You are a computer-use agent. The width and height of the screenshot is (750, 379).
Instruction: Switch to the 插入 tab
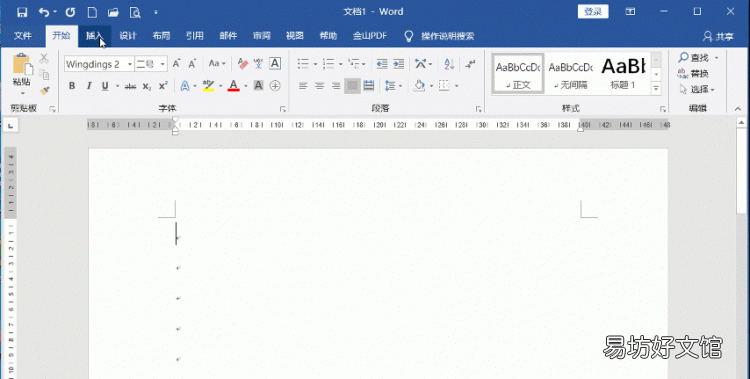[x=95, y=36]
